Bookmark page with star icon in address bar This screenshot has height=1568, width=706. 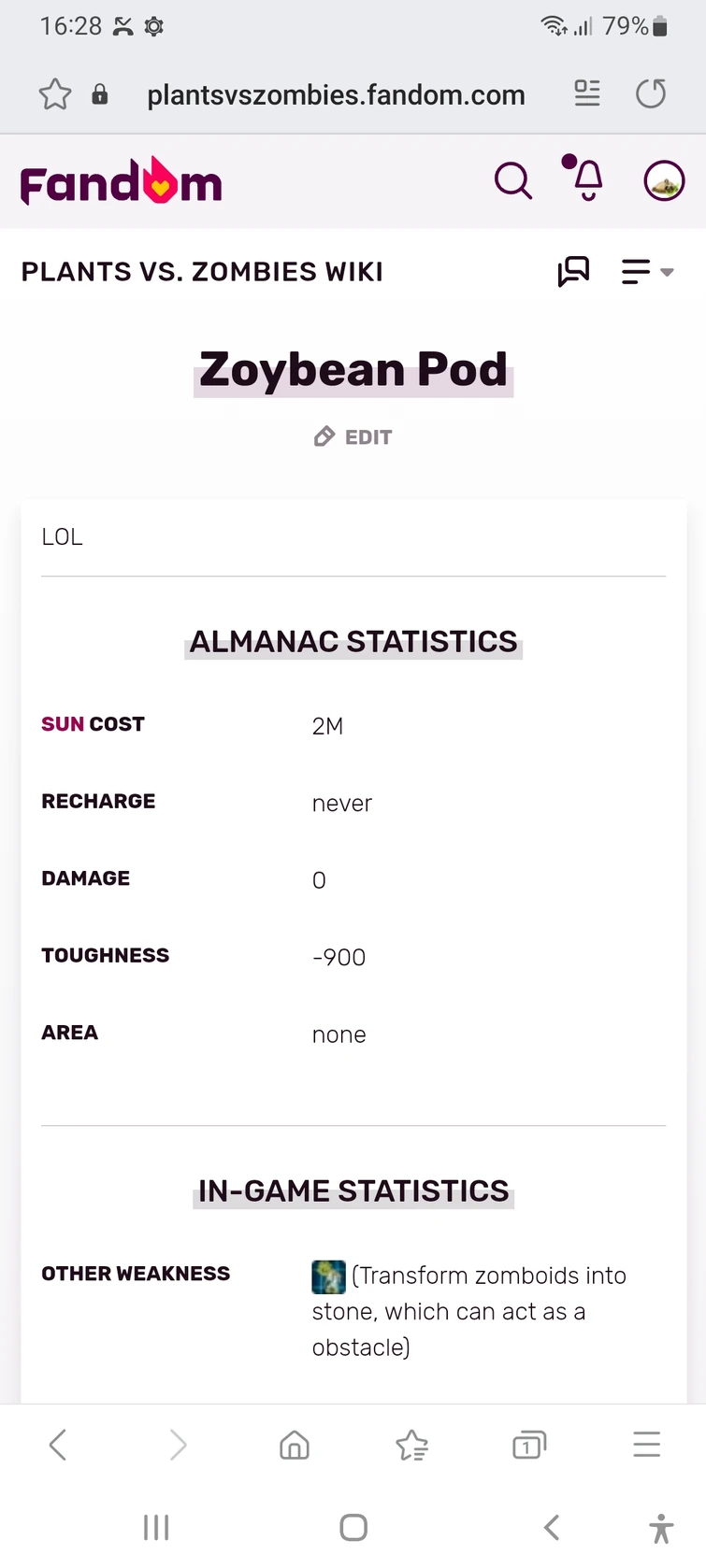pos(55,94)
